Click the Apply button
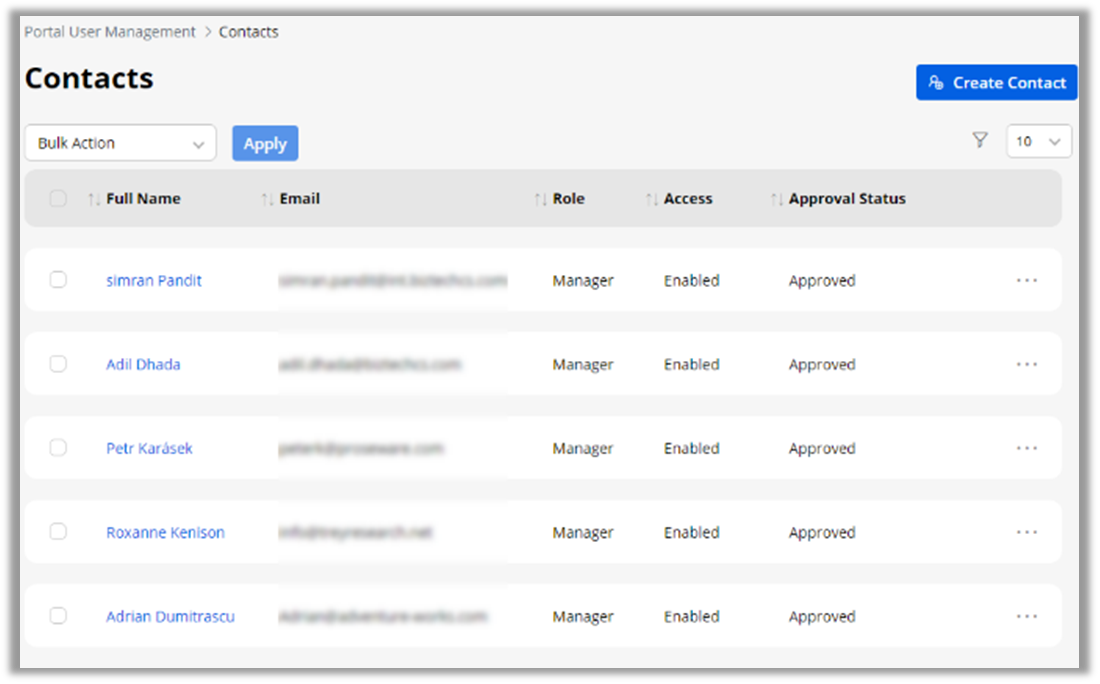The height and width of the screenshot is (684, 1100). 265,144
